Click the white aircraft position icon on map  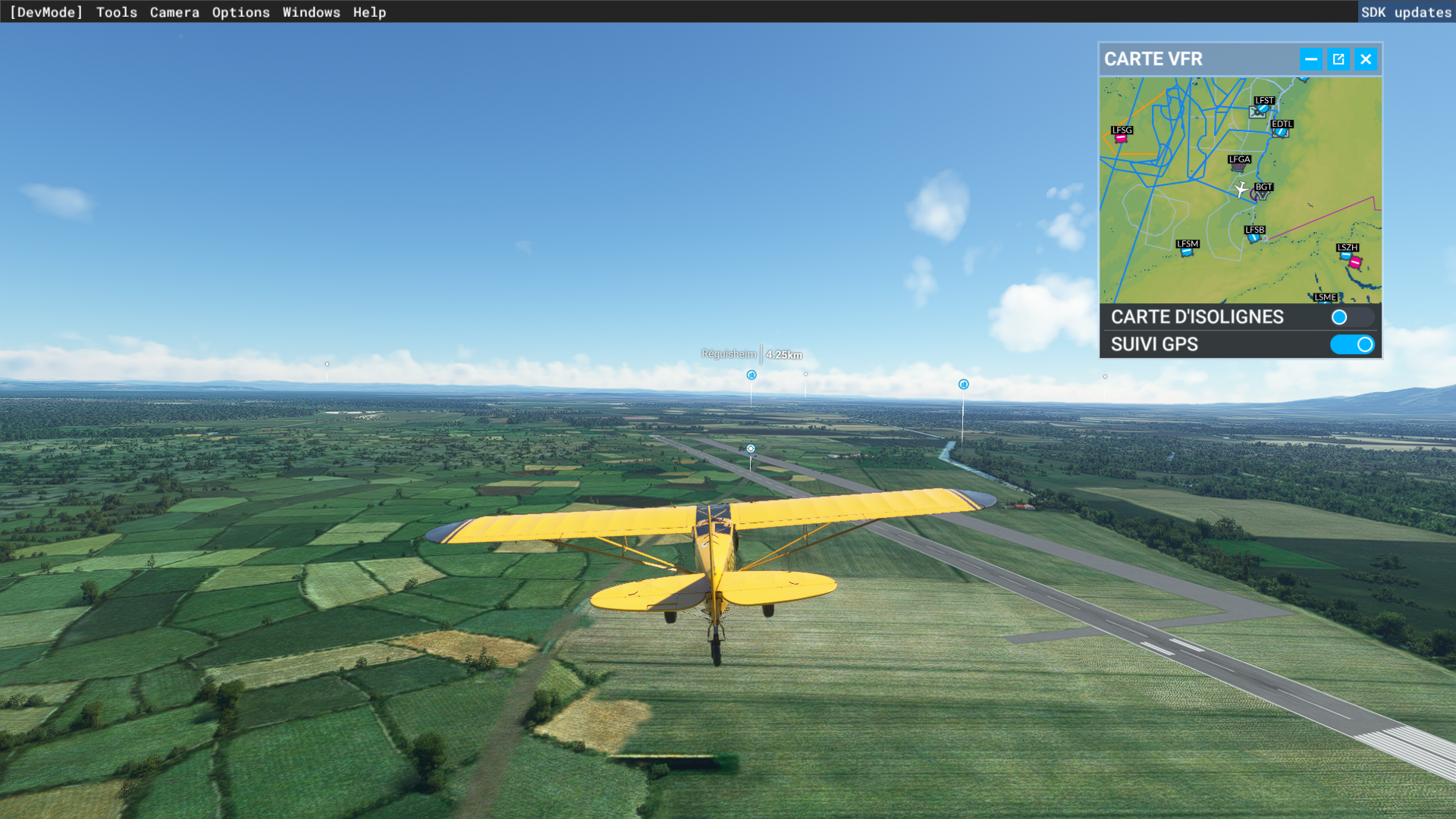coord(1241,189)
